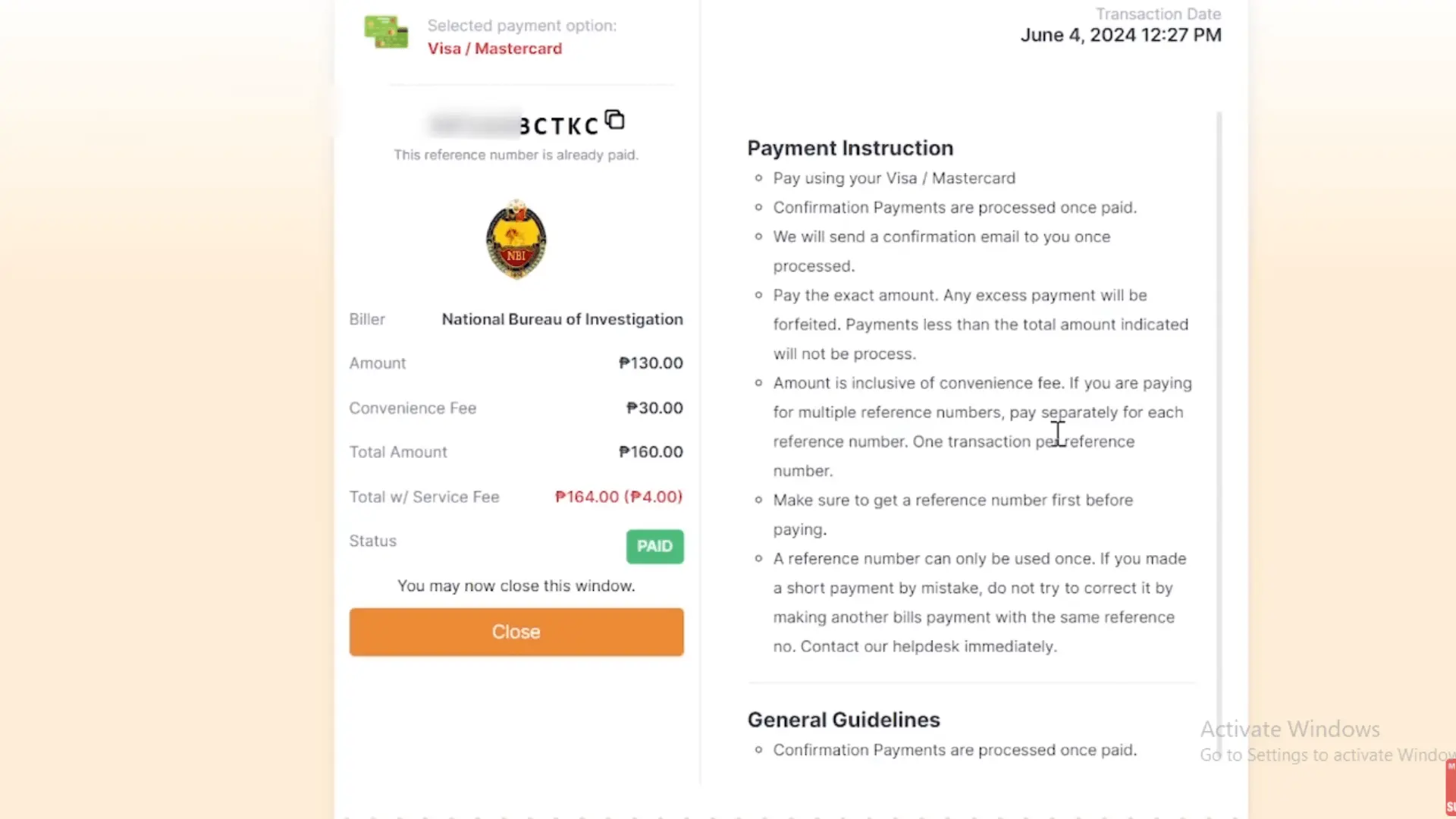
Task: Click the ₱30.00 Convenience Fee value
Action: click(x=654, y=408)
